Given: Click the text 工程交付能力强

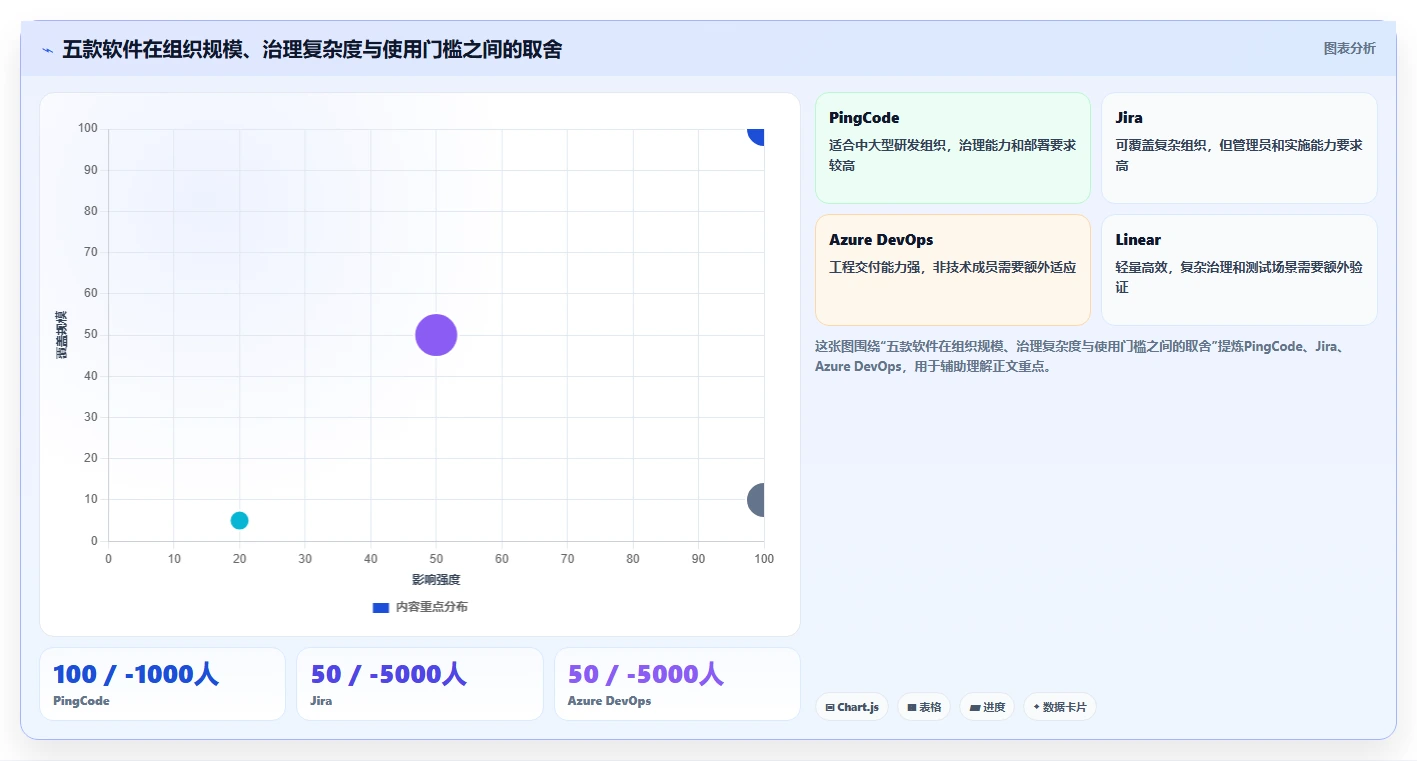Looking at the screenshot, I should 877,267.
